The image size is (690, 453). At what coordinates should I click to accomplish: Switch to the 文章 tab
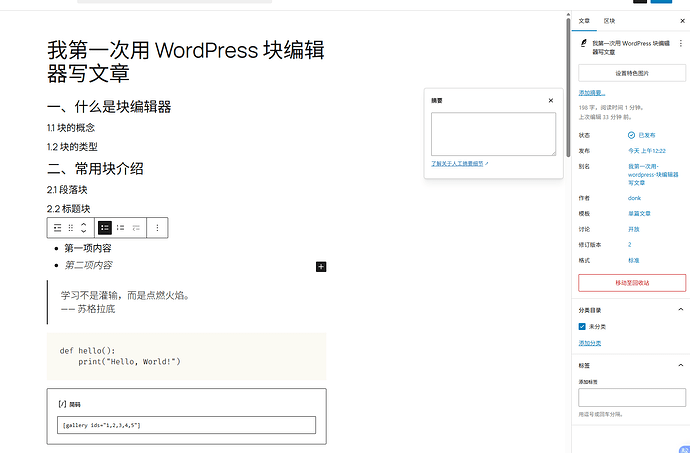click(x=584, y=21)
